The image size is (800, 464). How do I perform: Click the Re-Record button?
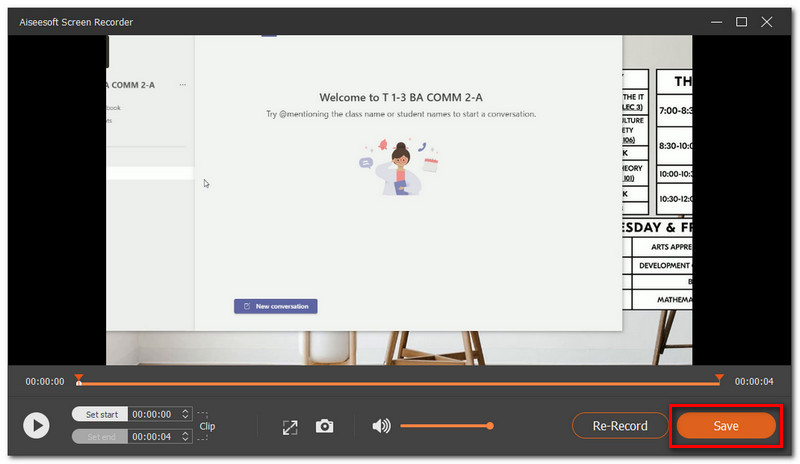(620, 426)
